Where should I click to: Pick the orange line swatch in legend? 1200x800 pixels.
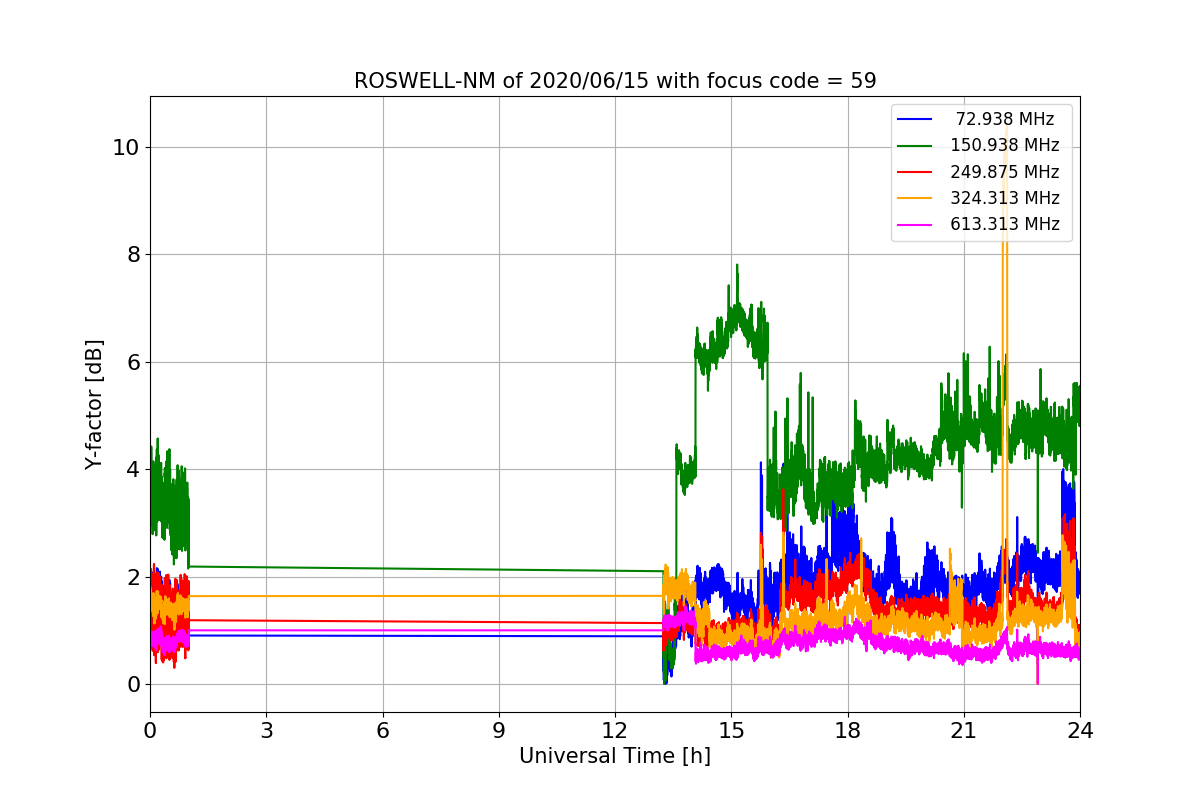tap(915, 199)
